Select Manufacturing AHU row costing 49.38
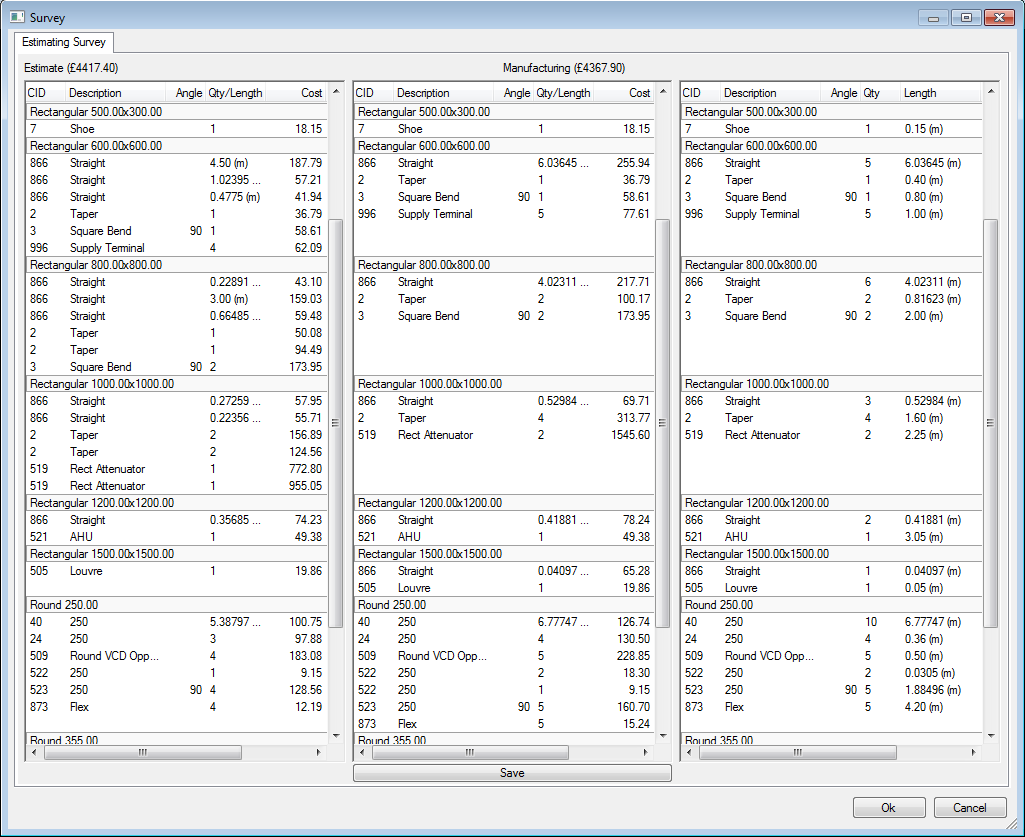Screen dimensions: 1025x837 pos(504,537)
